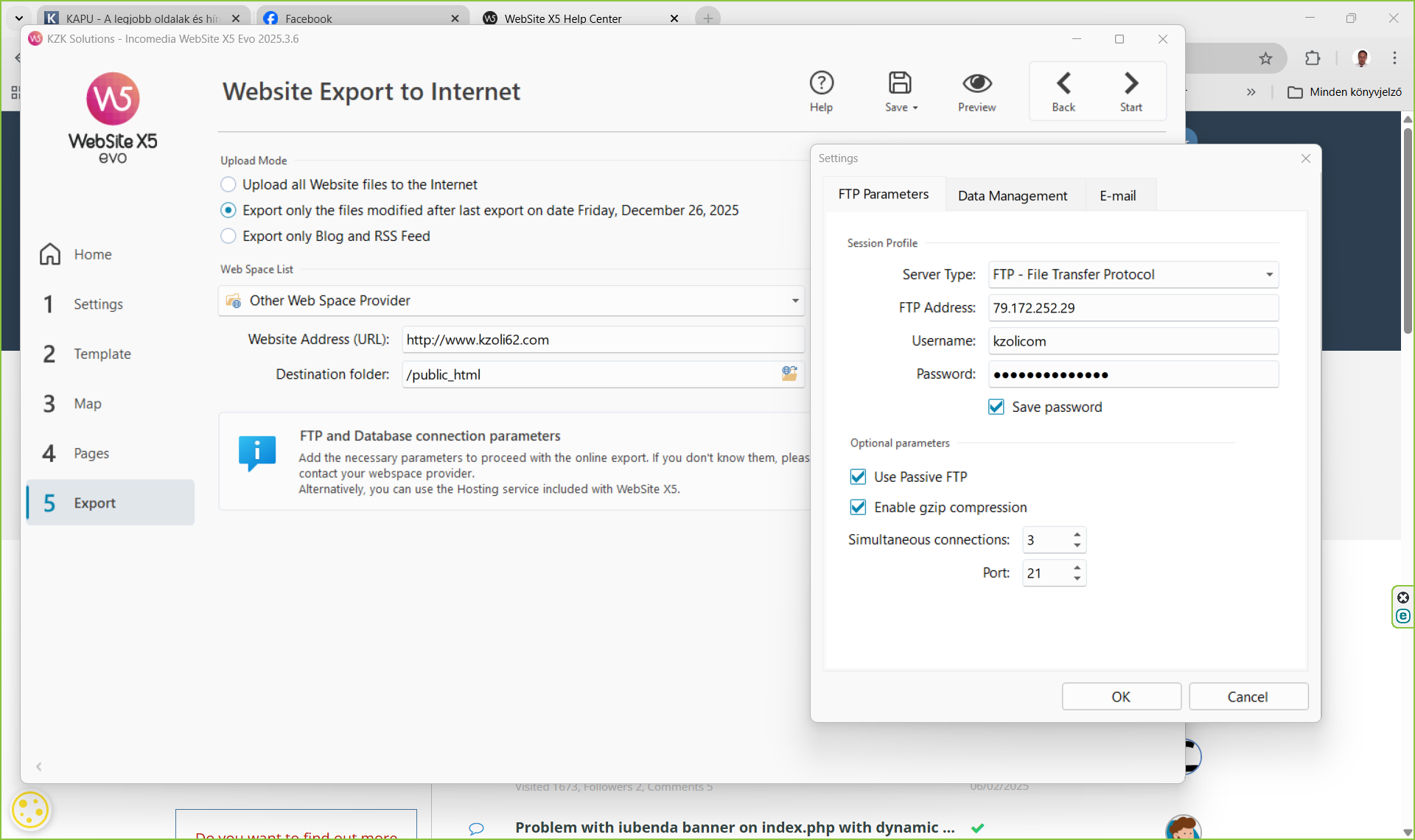
Task: Click the Save disk icon
Action: 899,83
